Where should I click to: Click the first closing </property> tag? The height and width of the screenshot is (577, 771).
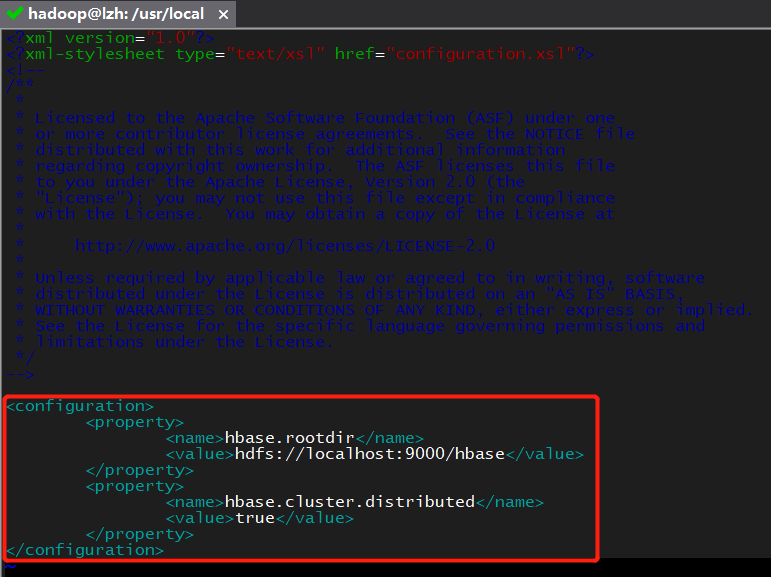pyautogui.click(x=140, y=470)
